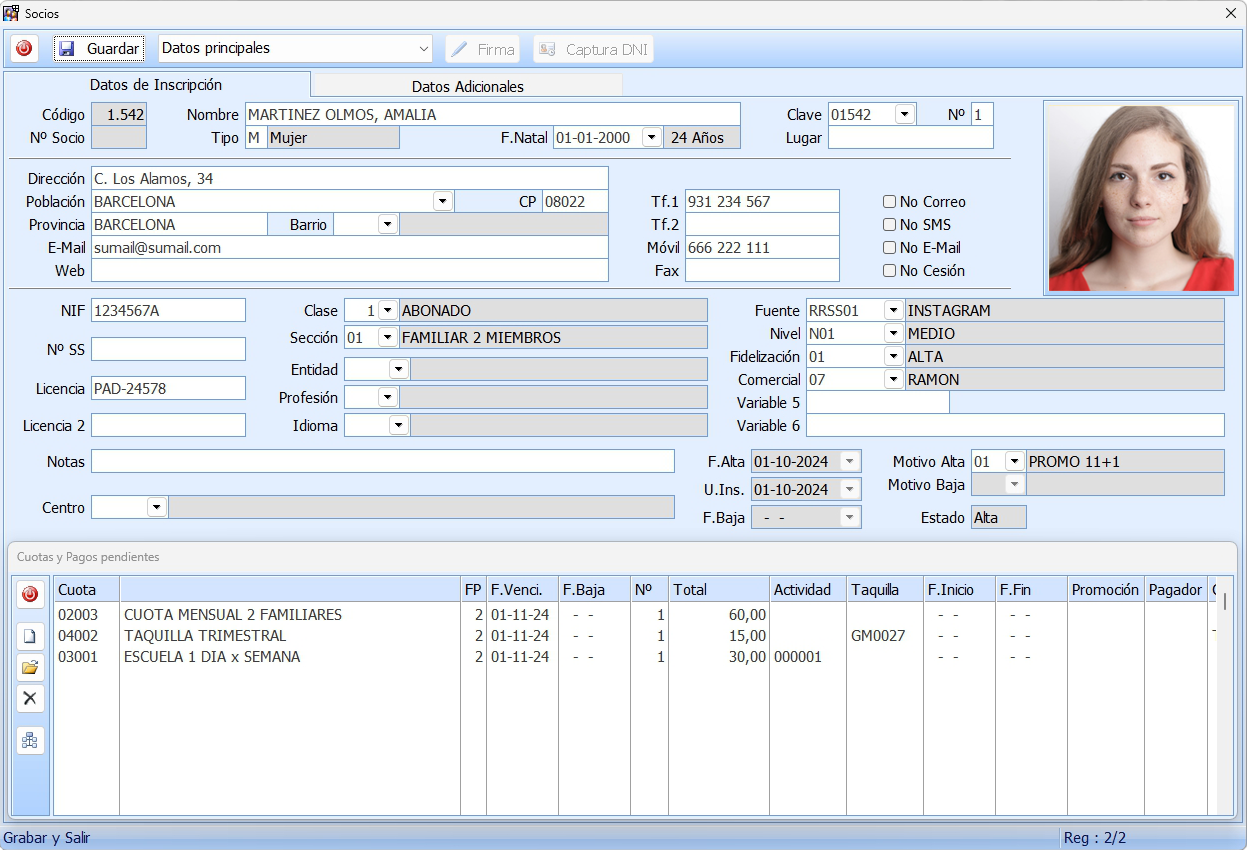
Task: Open the Población dropdown arrow
Action: pyautogui.click(x=442, y=201)
